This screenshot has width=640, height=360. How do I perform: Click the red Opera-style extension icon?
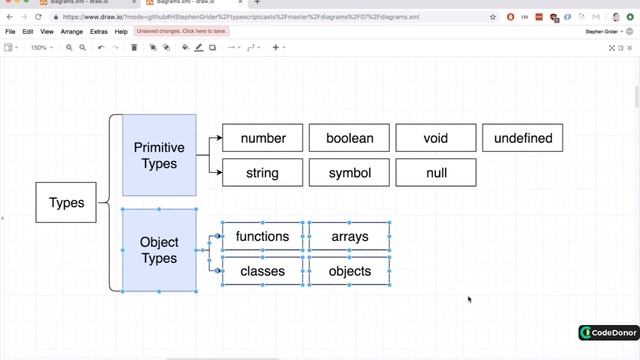[510, 17]
